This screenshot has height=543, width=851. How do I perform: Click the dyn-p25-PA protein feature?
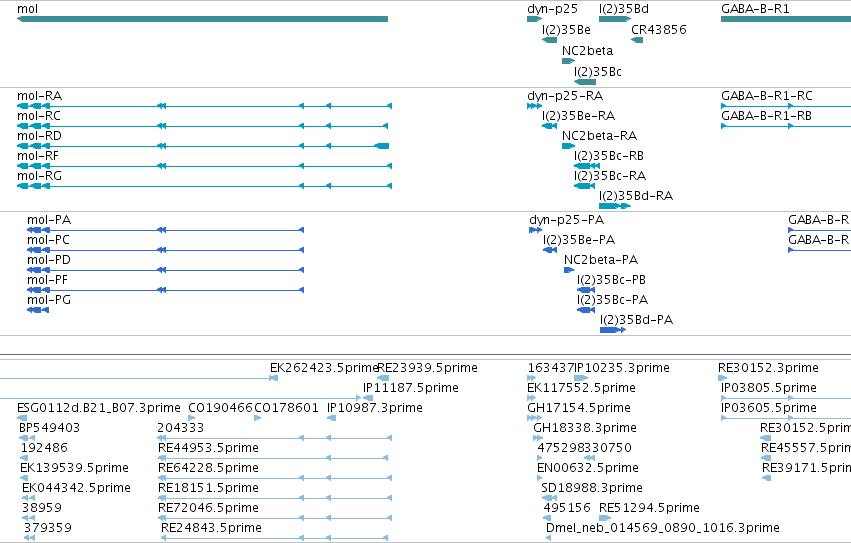[536, 230]
